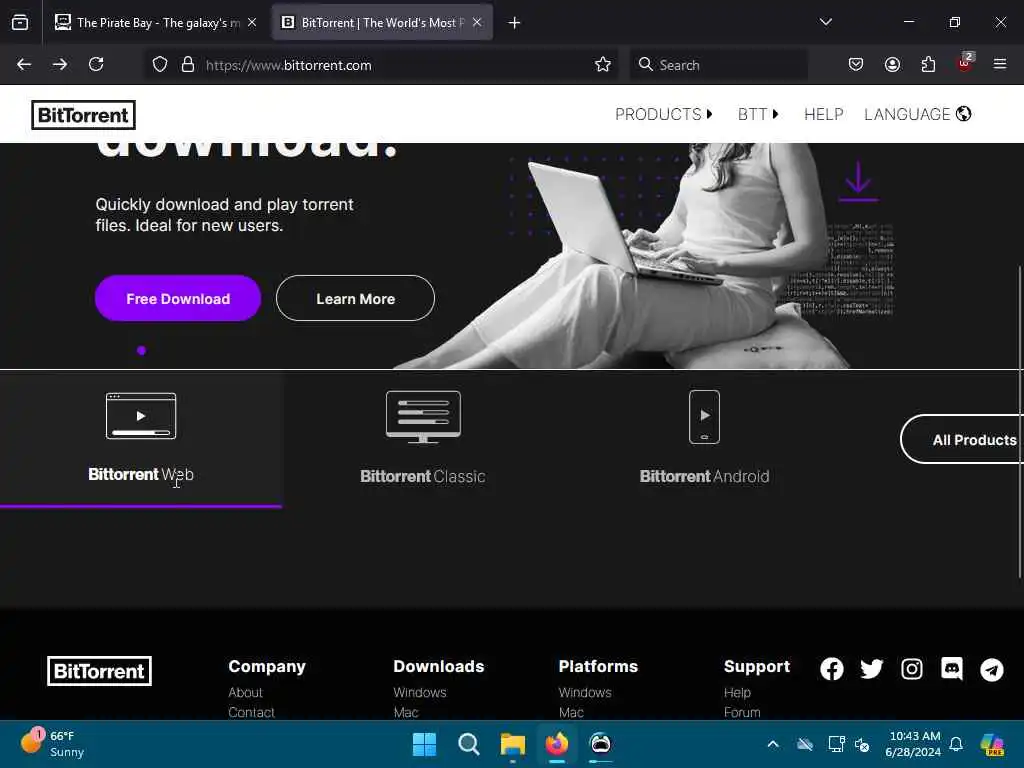Open a new browser tab
Image resolution: width=1024 pixels, height=768 pixels.
click(x=515, y=23)
